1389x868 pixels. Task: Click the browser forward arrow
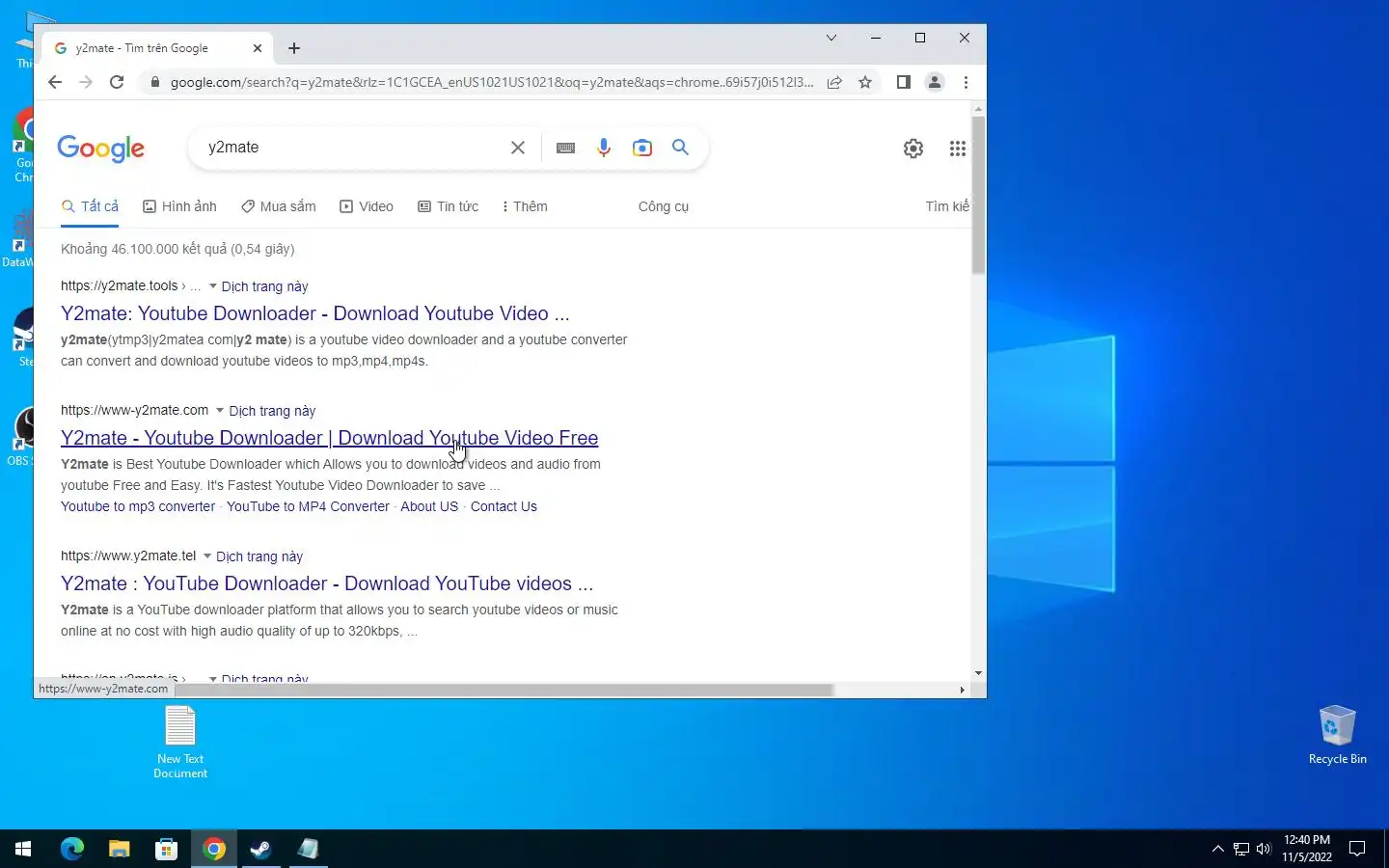86,82
